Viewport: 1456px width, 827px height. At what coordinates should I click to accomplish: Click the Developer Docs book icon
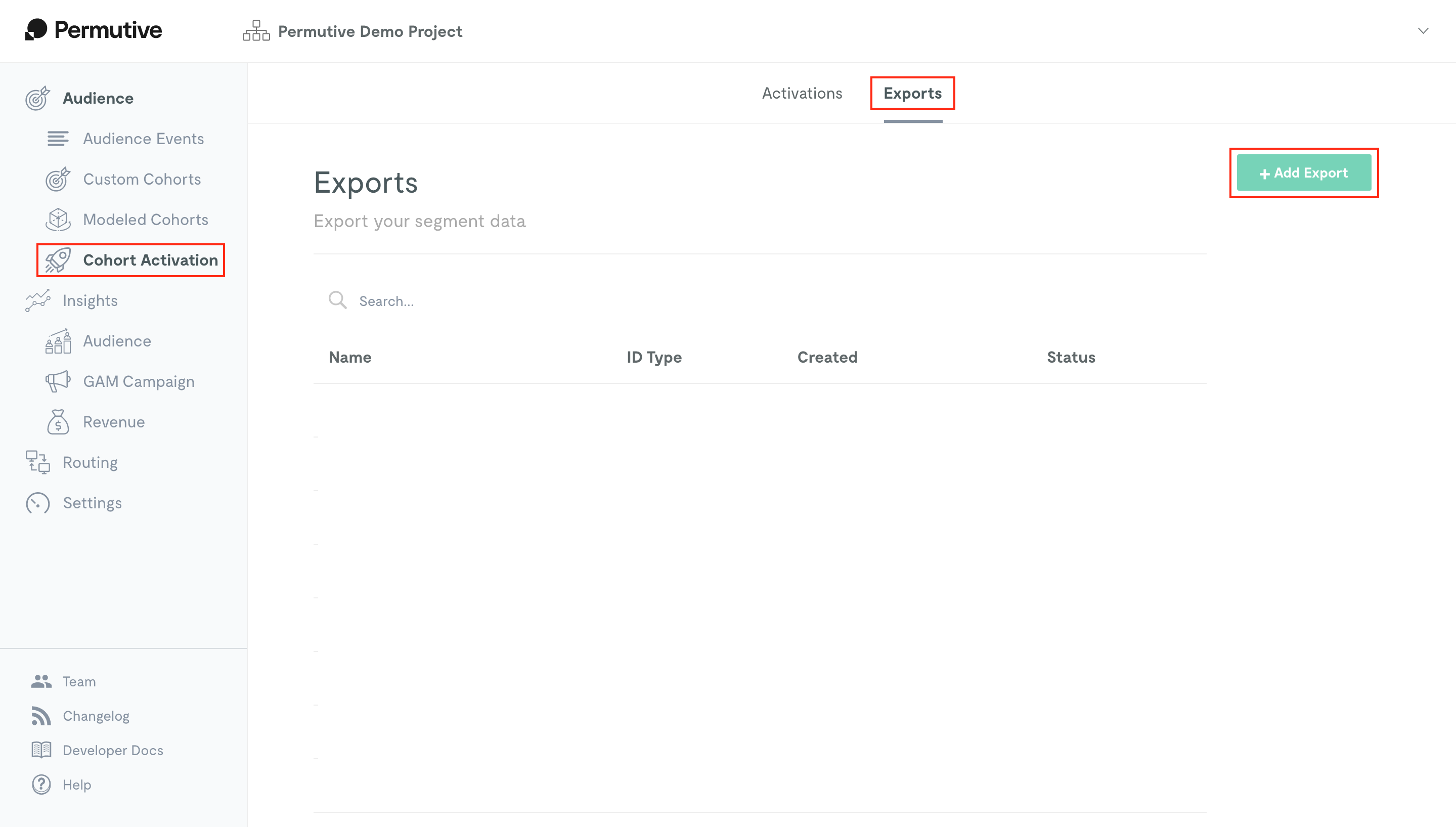pos(41,750)
